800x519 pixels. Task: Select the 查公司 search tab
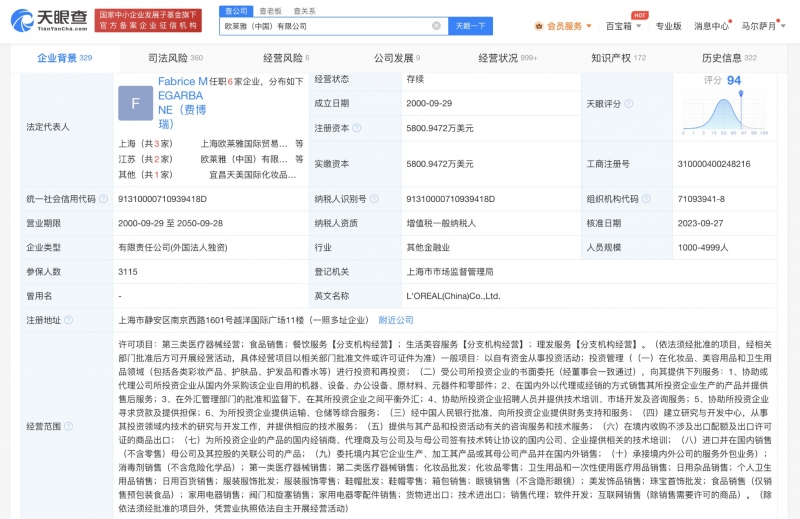point(236,11)
